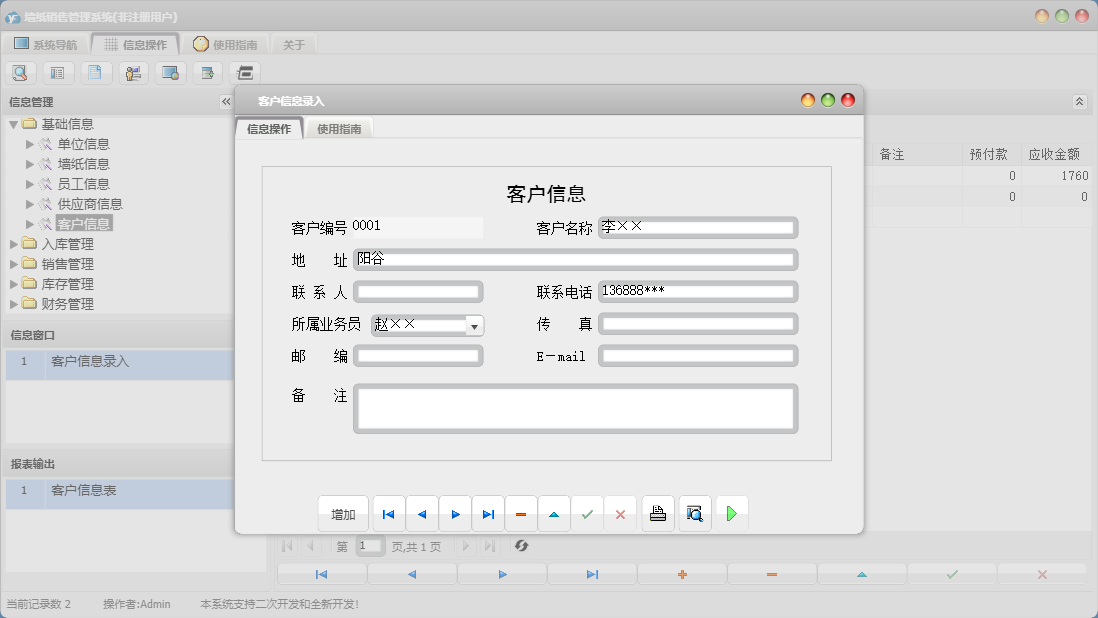This screenshot has height=618, width=1098.
Task: Switch to the 使用指南 tab in the dialog
Action: pyautogui.click(x=339, y=128)
